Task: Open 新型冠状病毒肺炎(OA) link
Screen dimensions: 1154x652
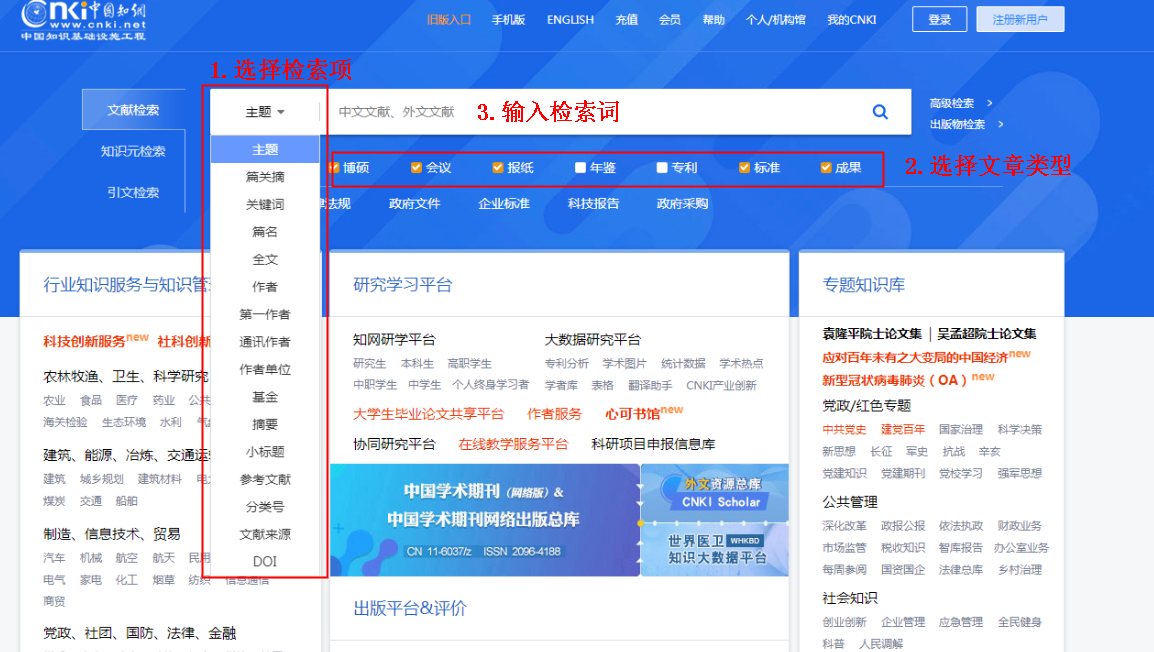Action: pyautogui.click(x=895, y=380)
